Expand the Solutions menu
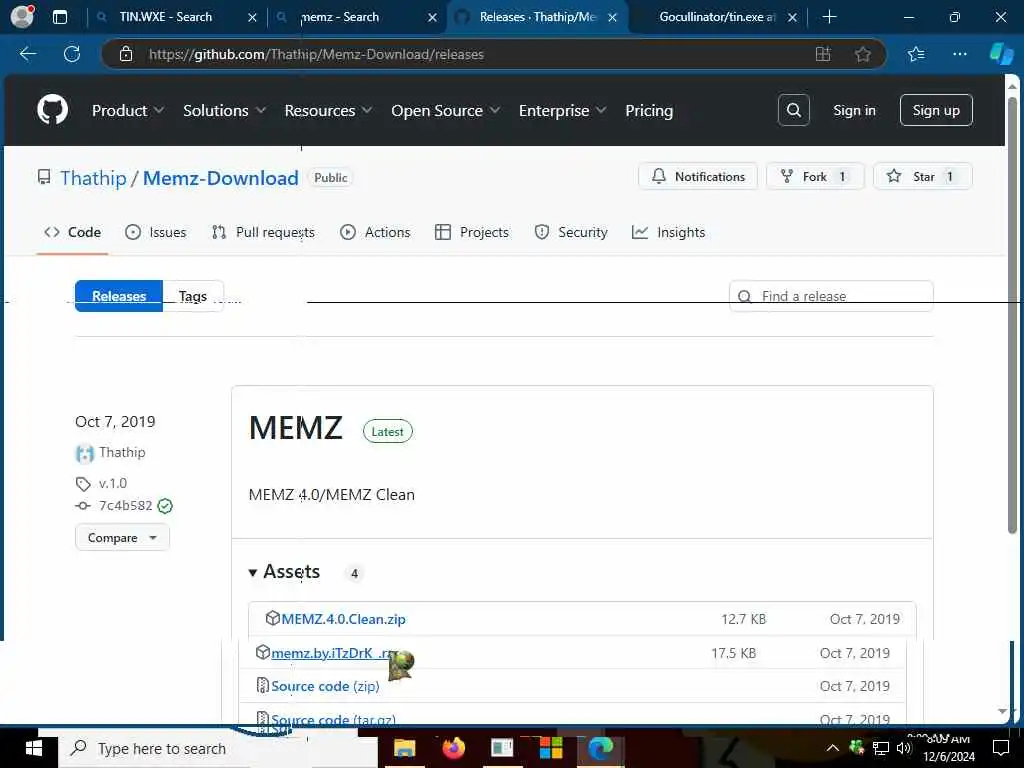 coord(224,110)
